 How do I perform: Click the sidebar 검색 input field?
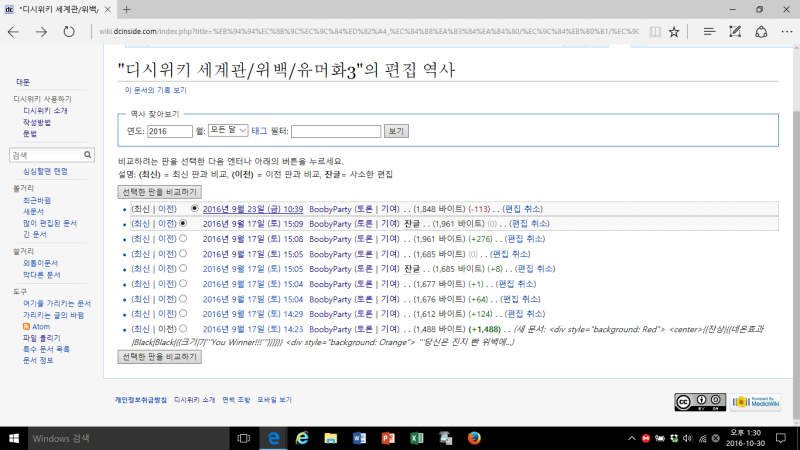tap(46, 155)
